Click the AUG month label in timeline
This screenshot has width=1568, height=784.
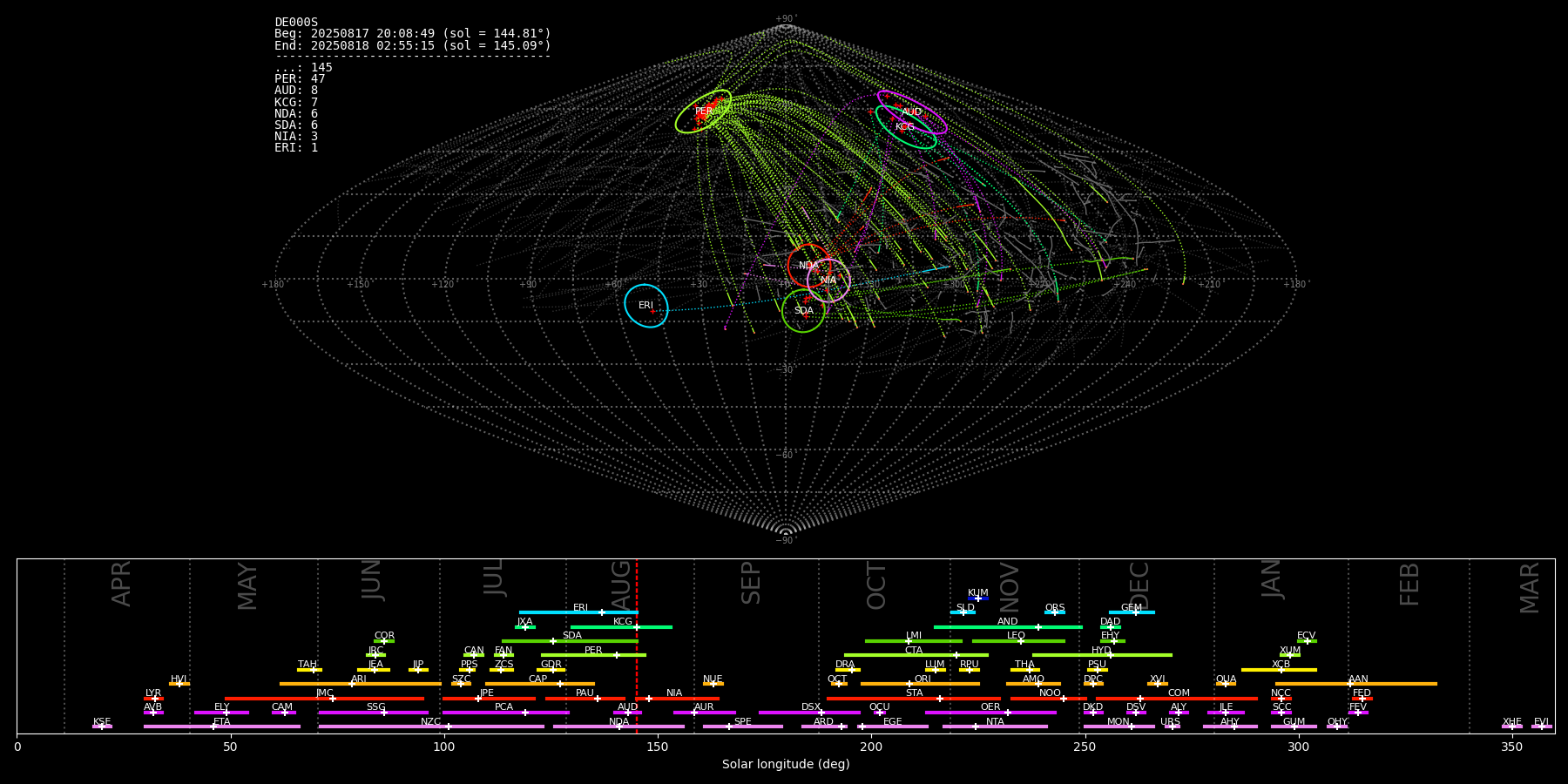[621, 584]
